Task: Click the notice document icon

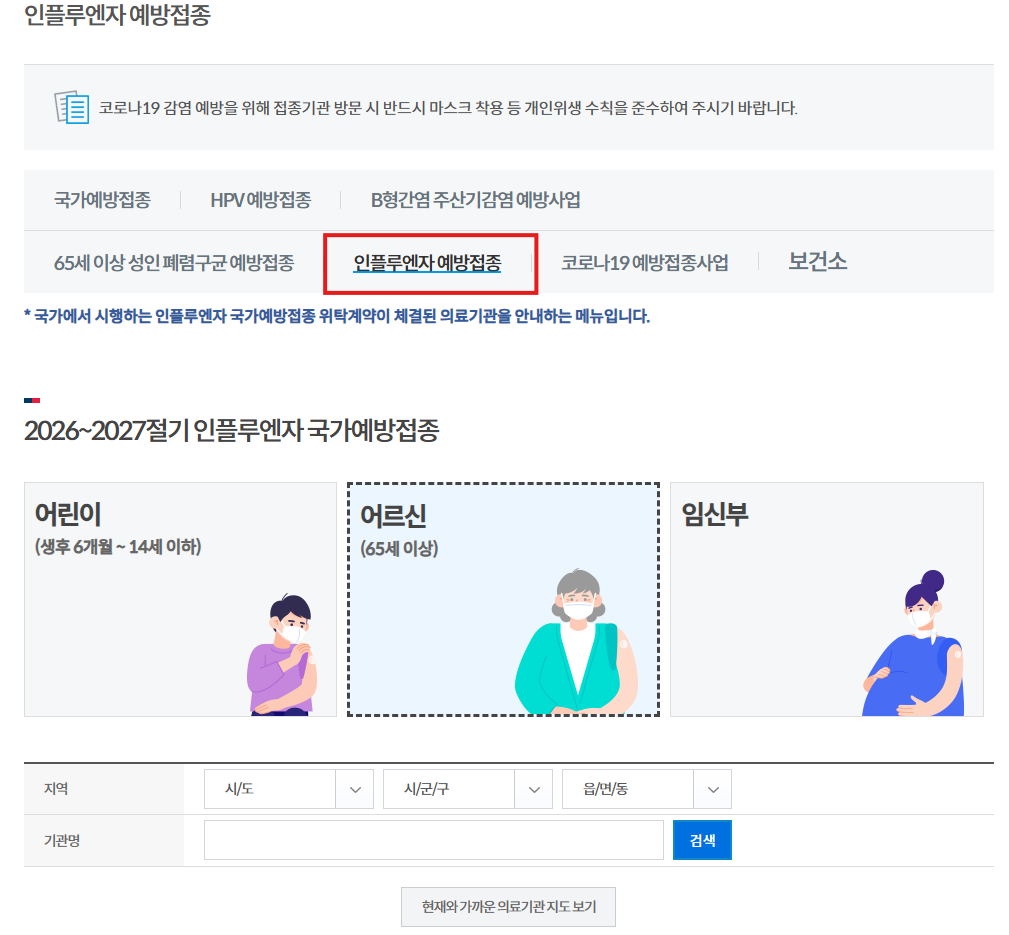Action: tap(72, 107)
